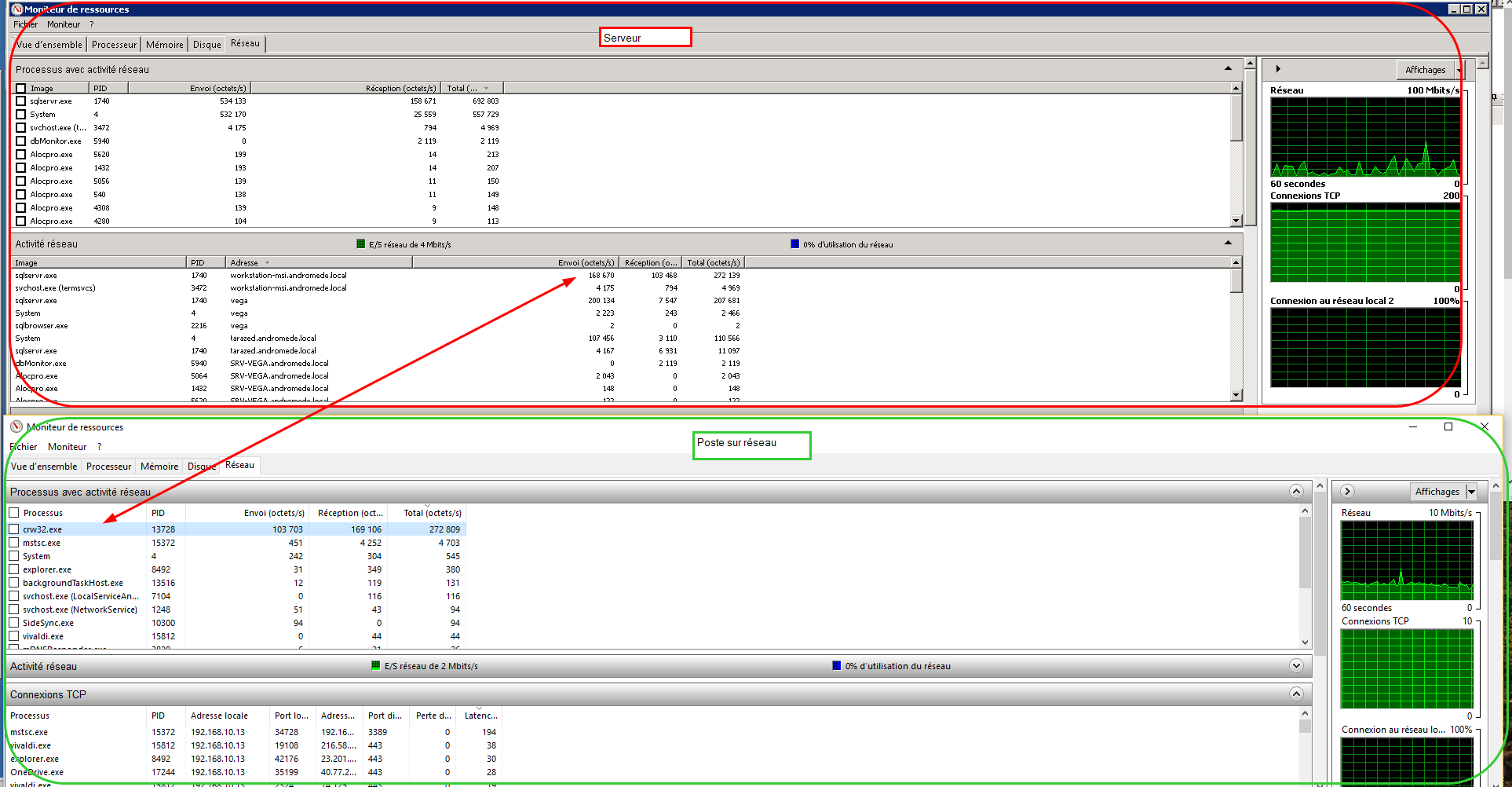Open Disque tab in Serveur window
Image resolution: width=1512 pixels, height=787 pixels.
(207, 45)
